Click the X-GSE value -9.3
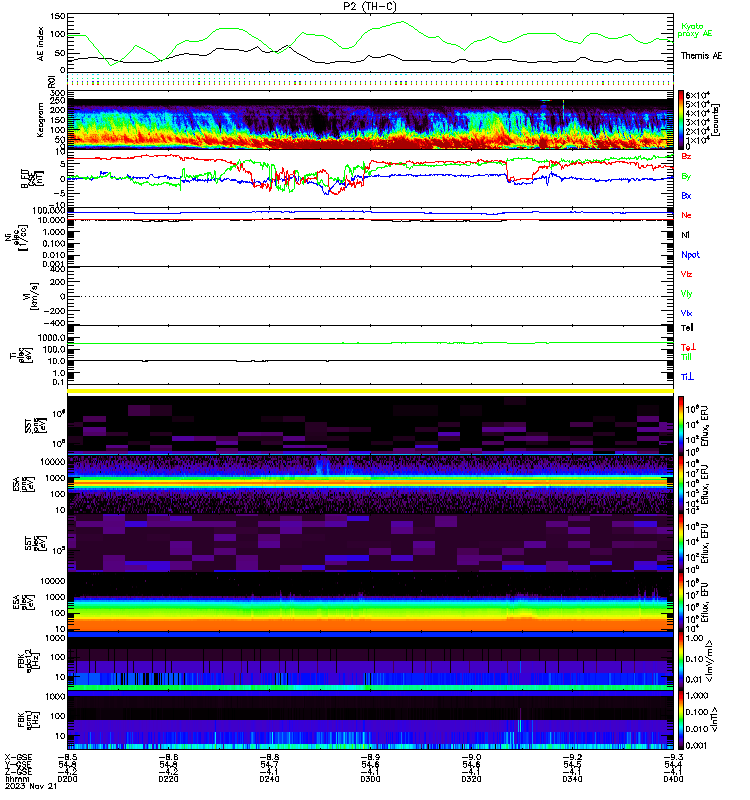This screenshot has height=800, width=750. click(x=673, y=758)
